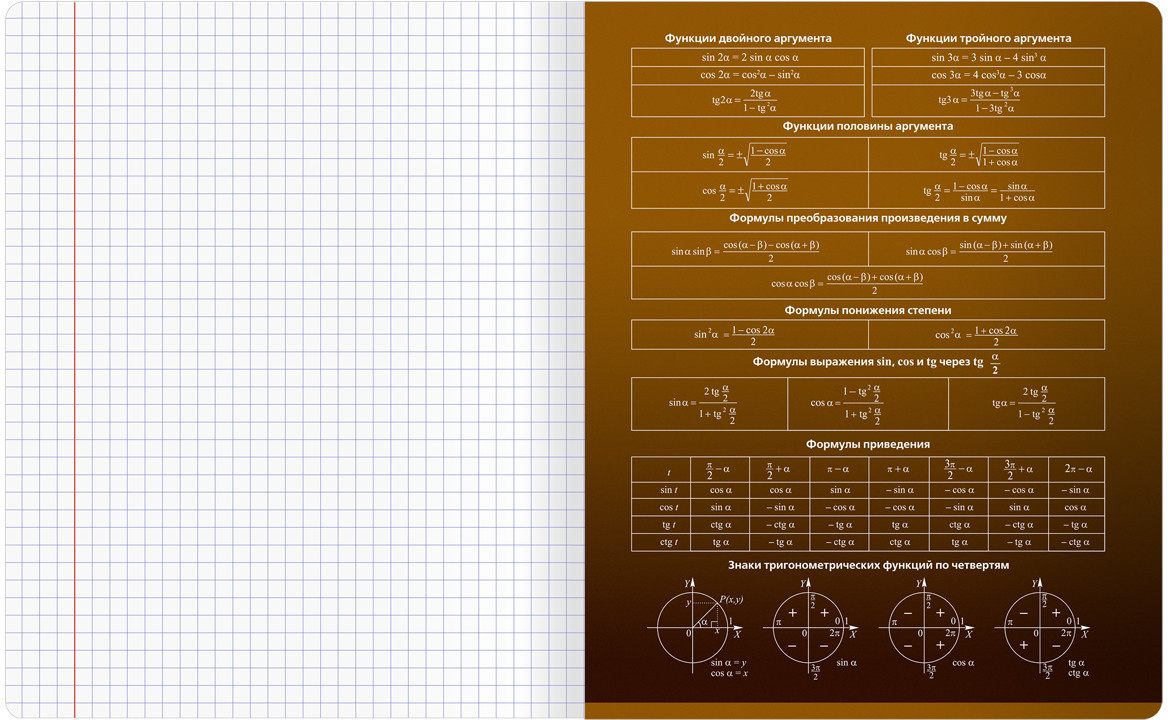This screenshot has height=720, width=1168.
Task: Click the 'ctg t' row label
Action: [669, 542]
